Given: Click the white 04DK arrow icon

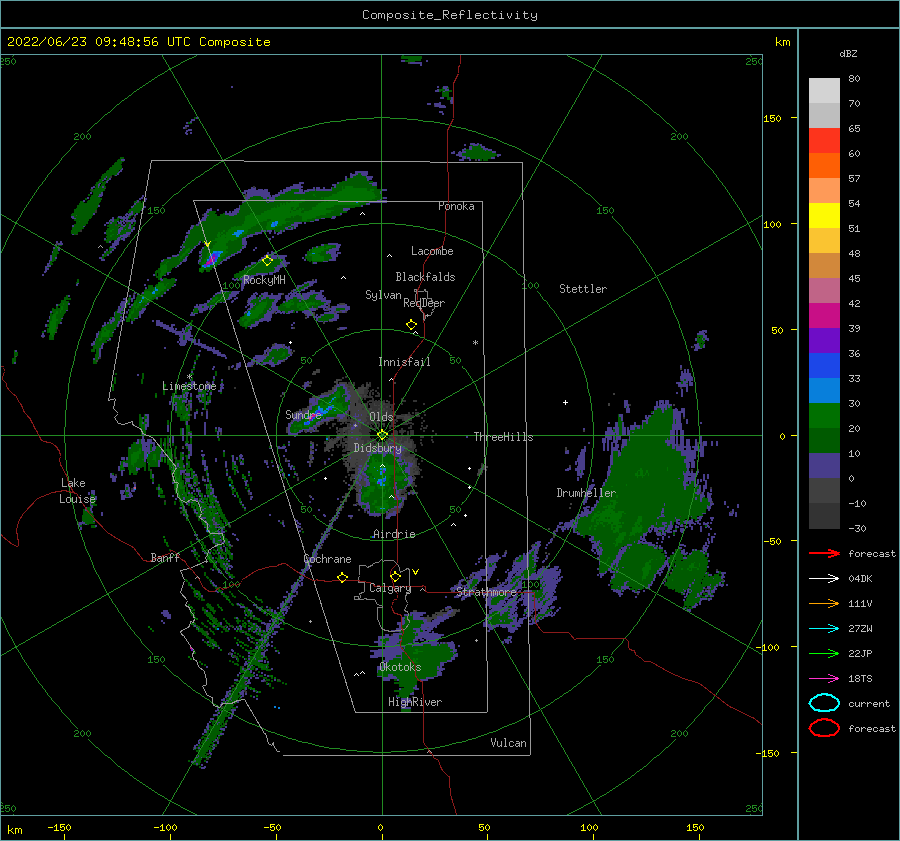Looking at the screenshot, I should (x=824, y=578).
